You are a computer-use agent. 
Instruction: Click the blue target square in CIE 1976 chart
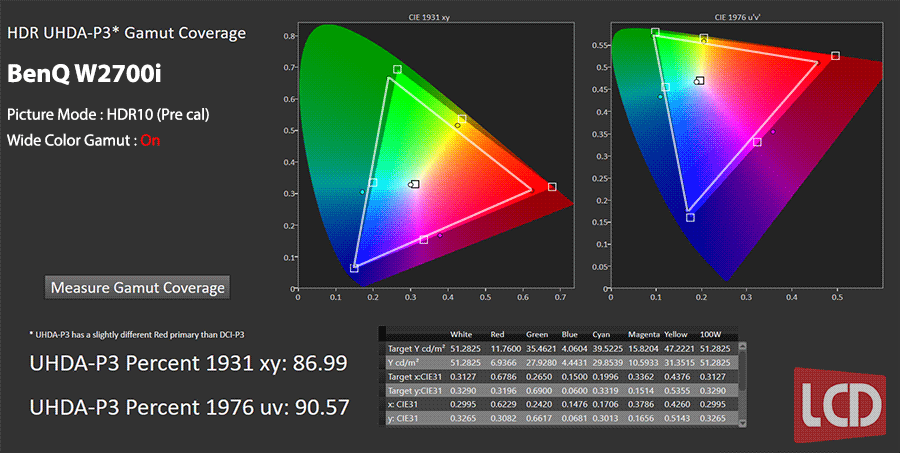pyautogui.click(x=690, y=218)
